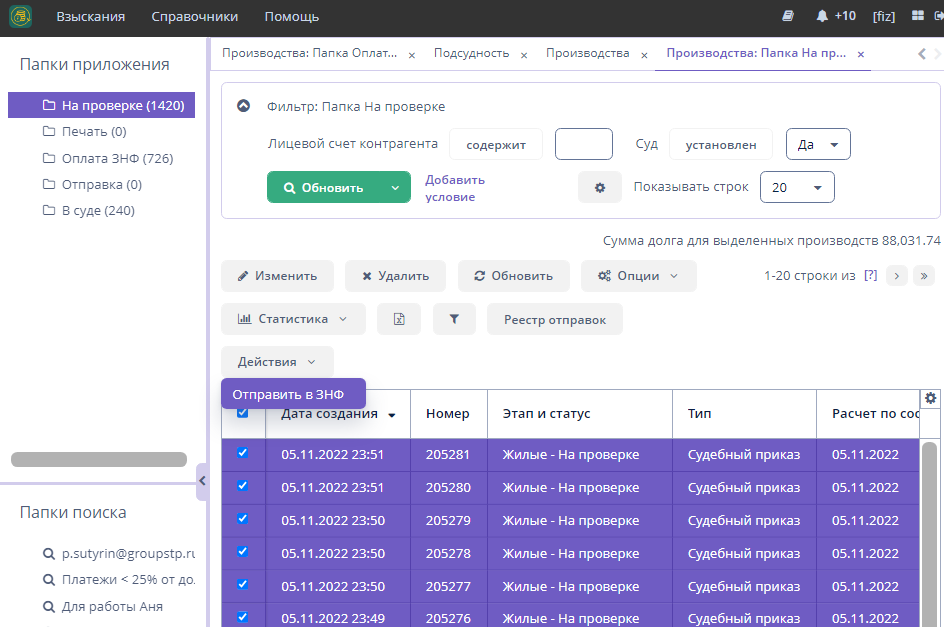Click the Добавить условие link

(x=455, y=188)
